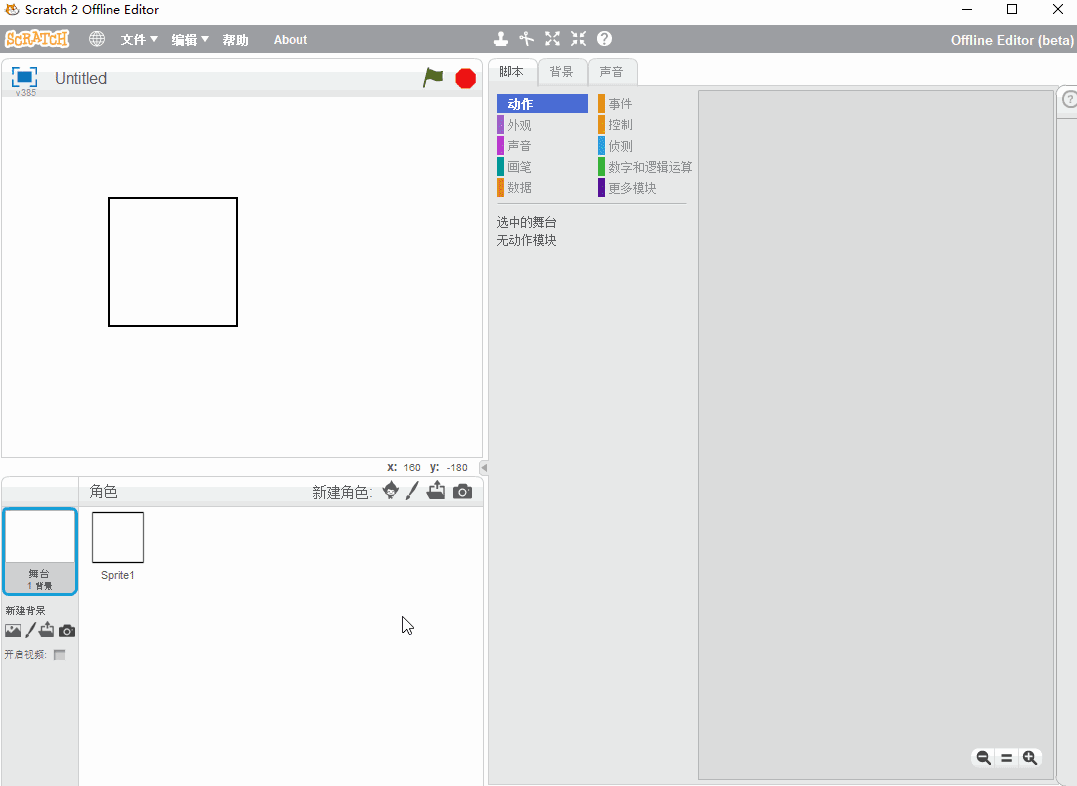
Task: Open the 帮助 menu
Action: tap(236, 40)
